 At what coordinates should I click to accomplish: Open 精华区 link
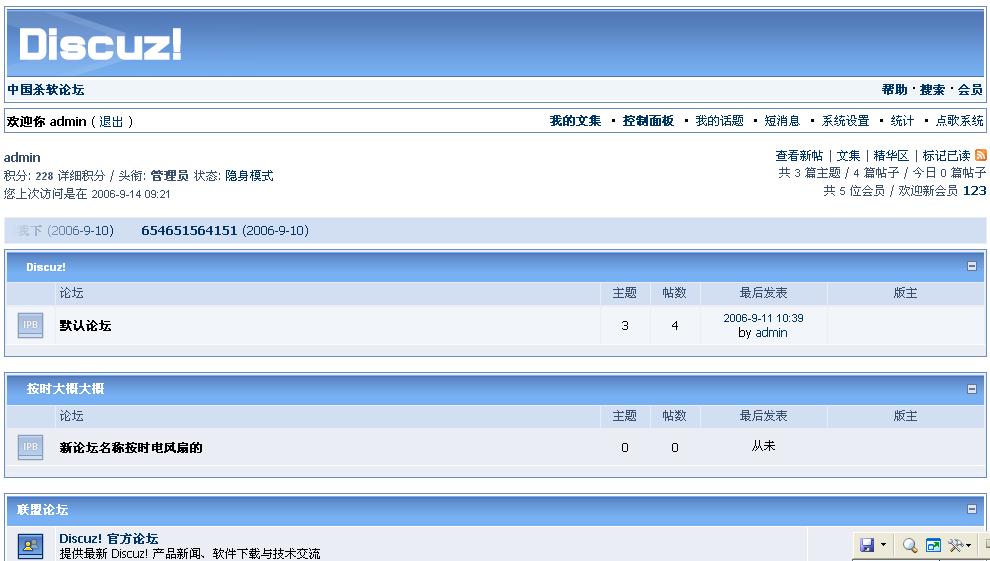[x=891, y=155]
